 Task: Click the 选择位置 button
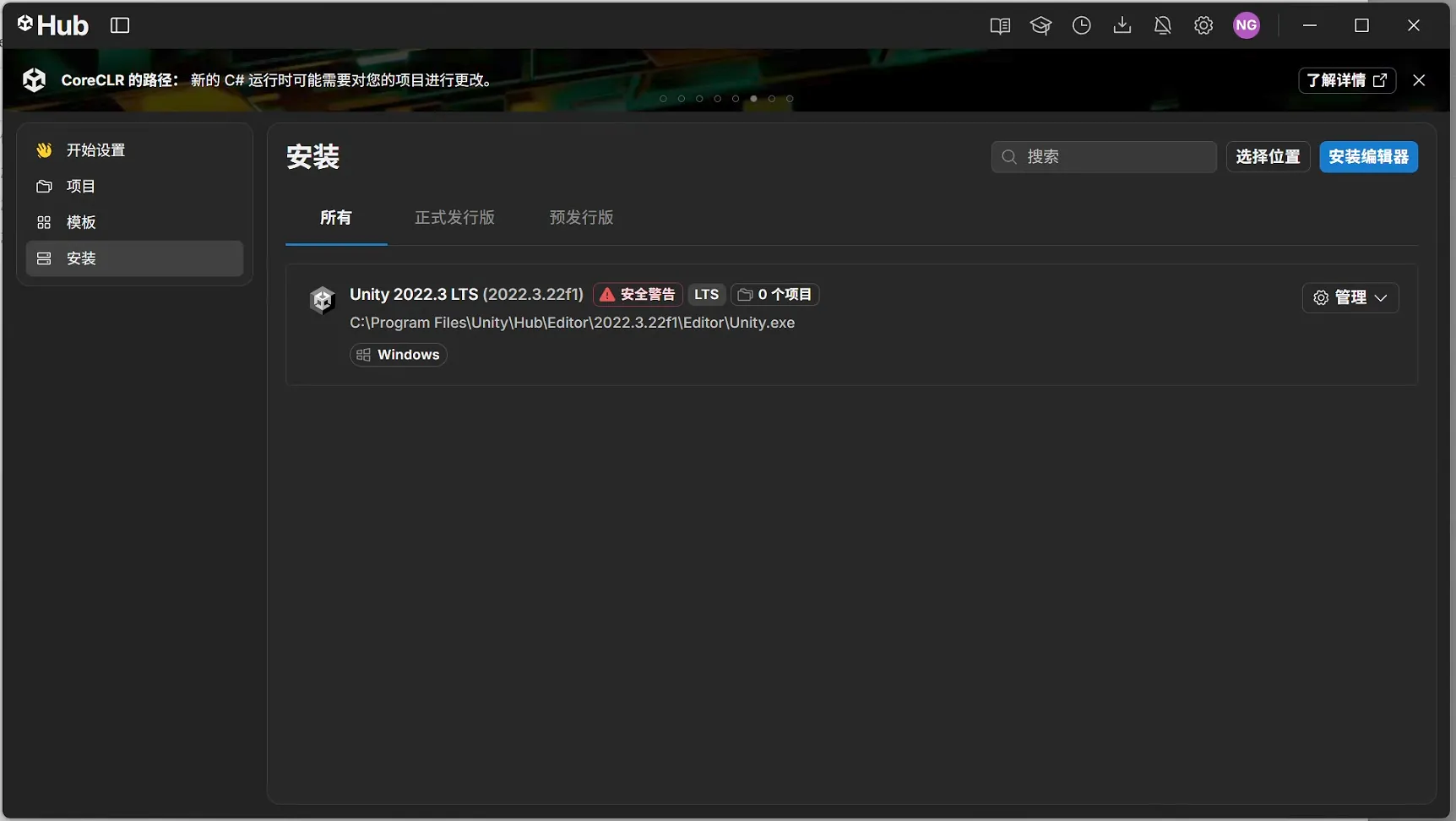point(1268,157)
